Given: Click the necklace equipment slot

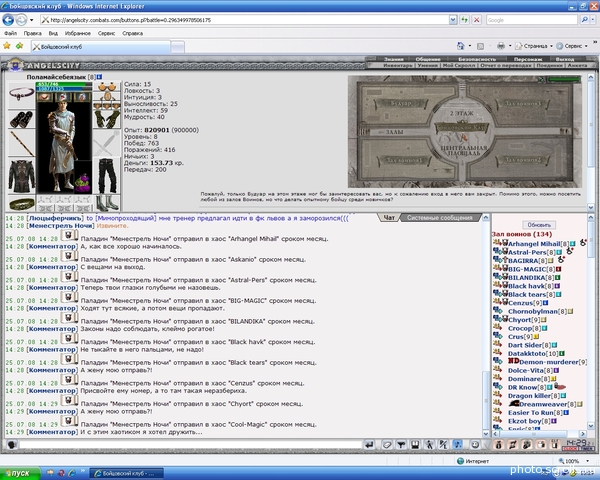Looking at the screenshot, I should (22, 93).
